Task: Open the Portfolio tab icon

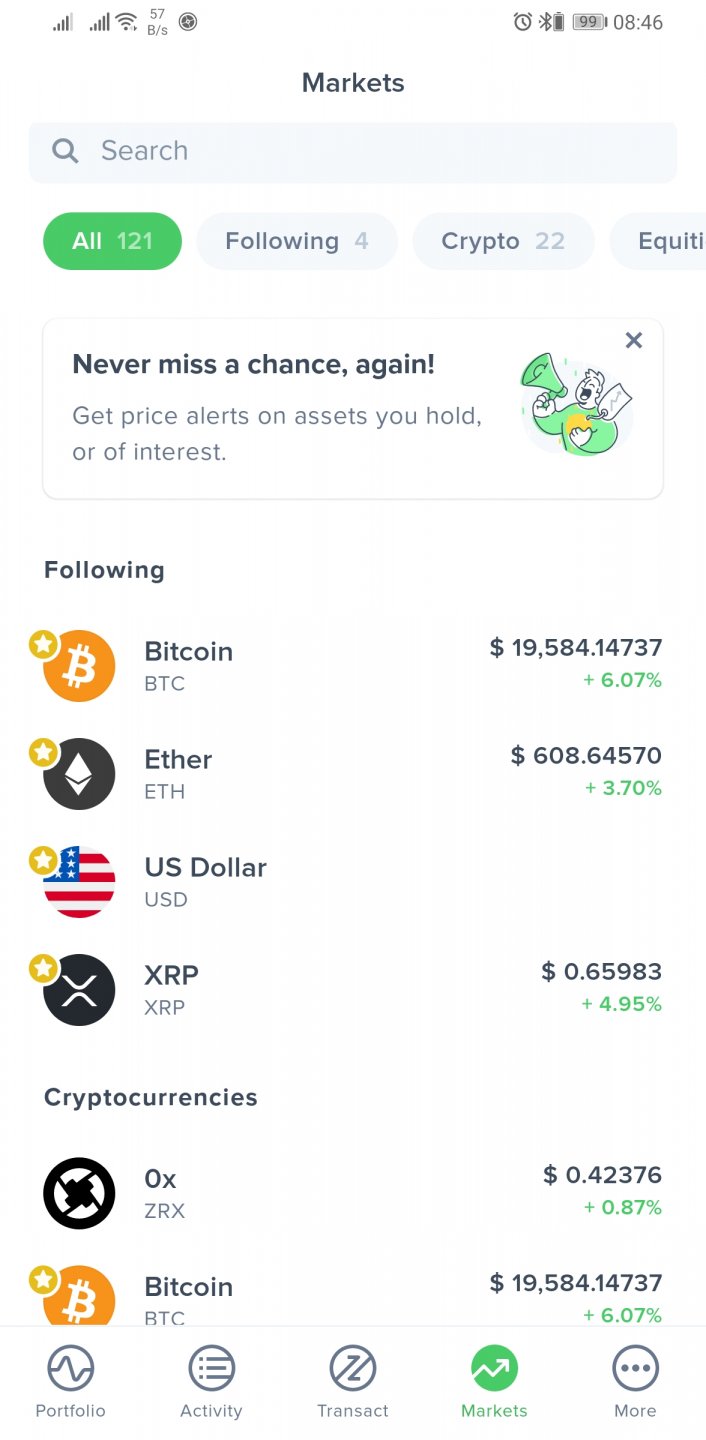Action: [x=70, y=1368]
